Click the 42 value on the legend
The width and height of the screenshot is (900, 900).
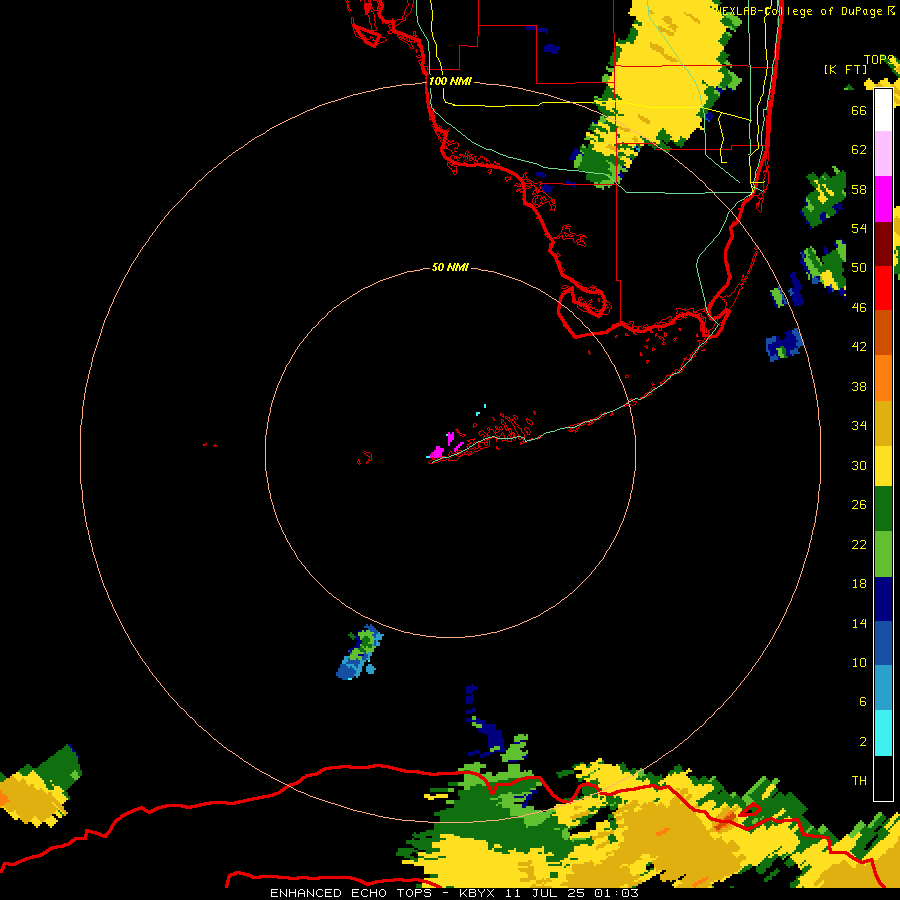[x=859, y=347]
